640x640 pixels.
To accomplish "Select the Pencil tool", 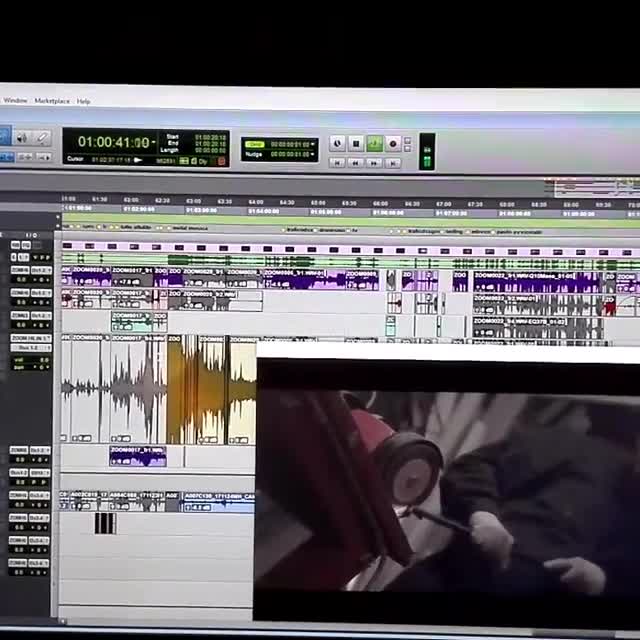I will (x=42, y=138).
